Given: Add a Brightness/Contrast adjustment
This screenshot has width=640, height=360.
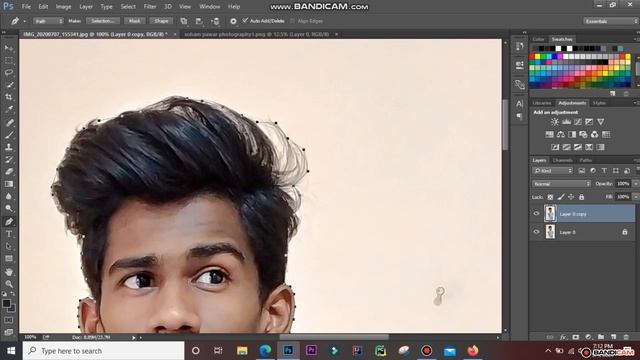Looking at the screenshot, I should (x=555, y=122).
